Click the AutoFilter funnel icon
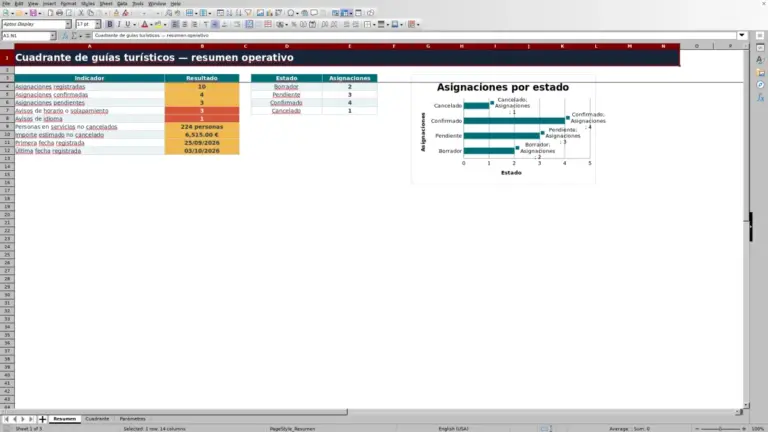The height and width of the screenshot is (432, 768). [248, 13]
